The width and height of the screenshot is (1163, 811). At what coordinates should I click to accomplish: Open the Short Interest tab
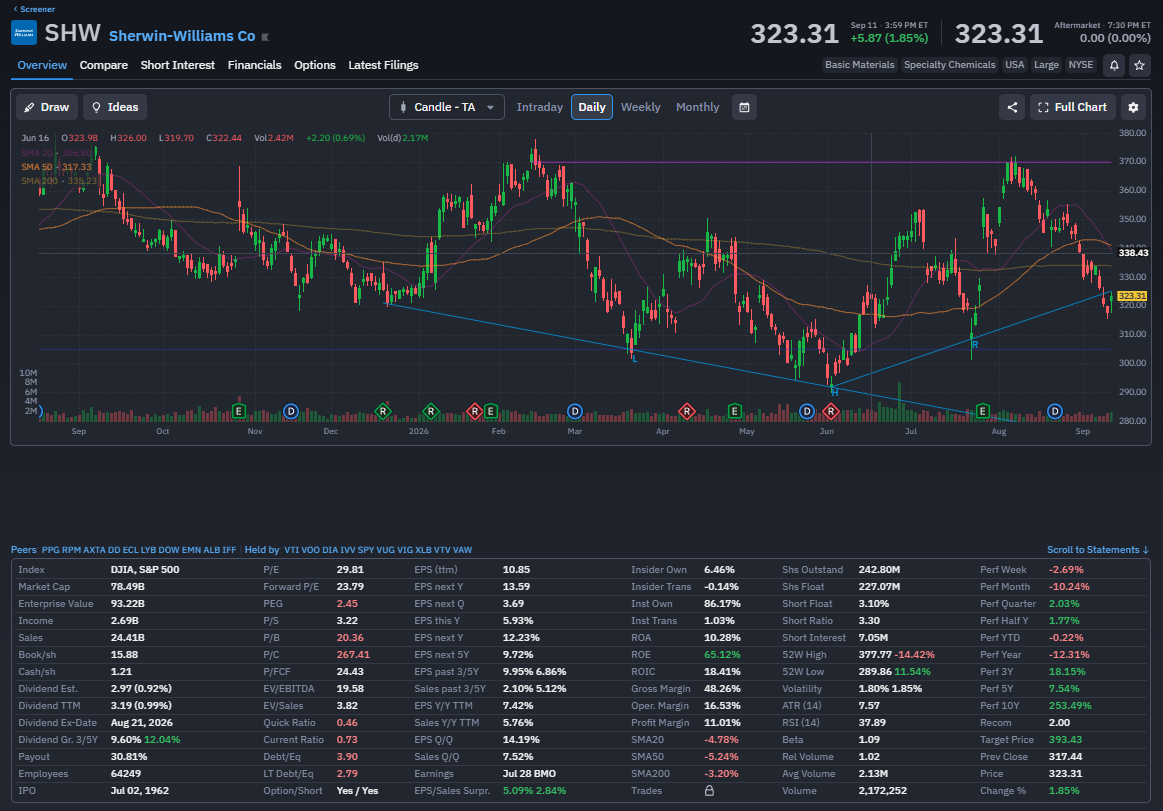click(x=177, y=65)
